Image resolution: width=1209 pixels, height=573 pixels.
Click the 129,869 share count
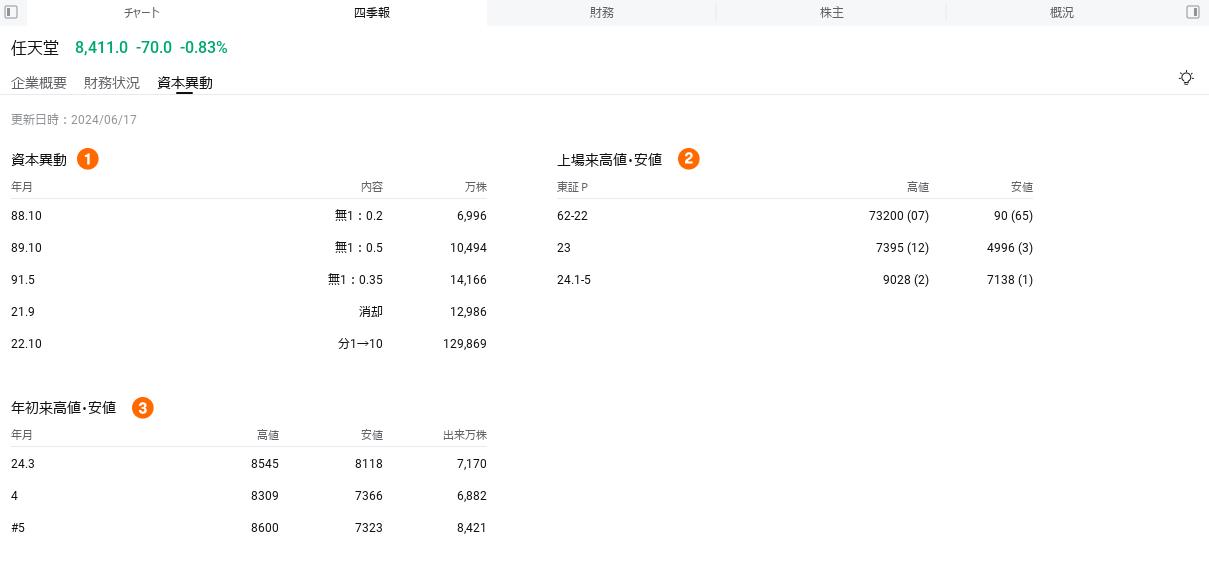(465, 344)
